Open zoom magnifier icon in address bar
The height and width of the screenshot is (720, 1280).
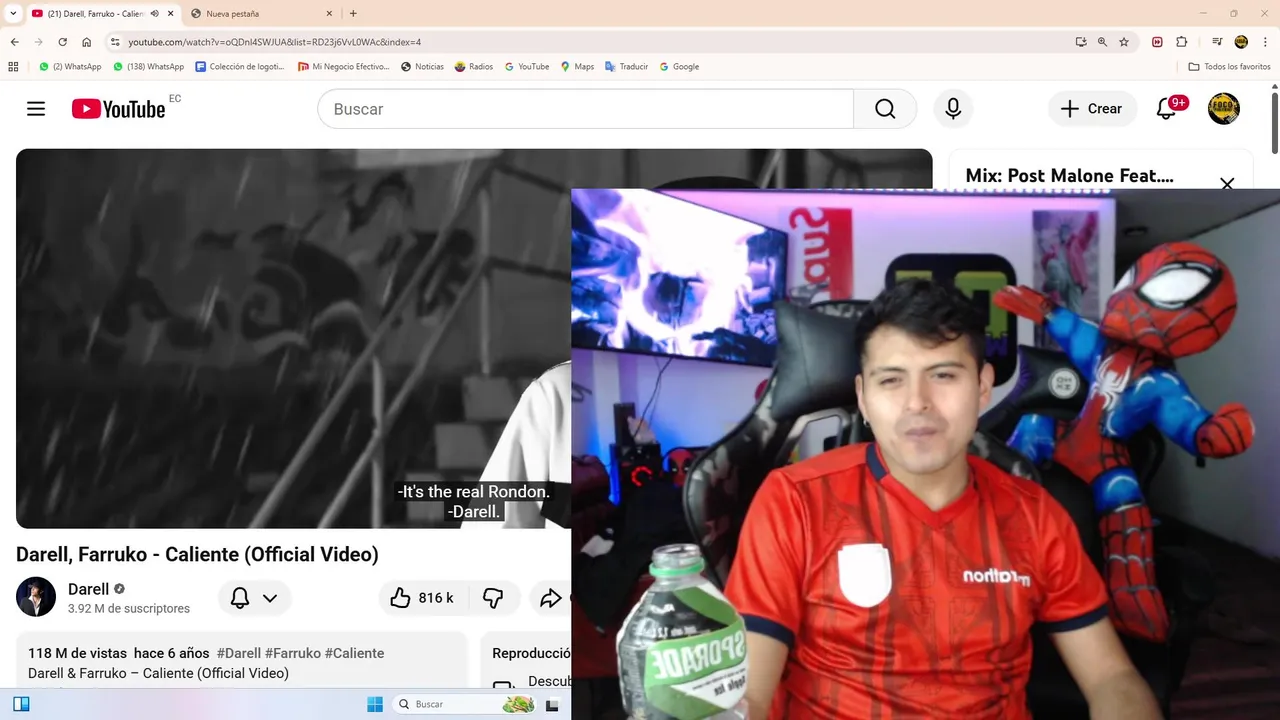tap(1102, 42)
